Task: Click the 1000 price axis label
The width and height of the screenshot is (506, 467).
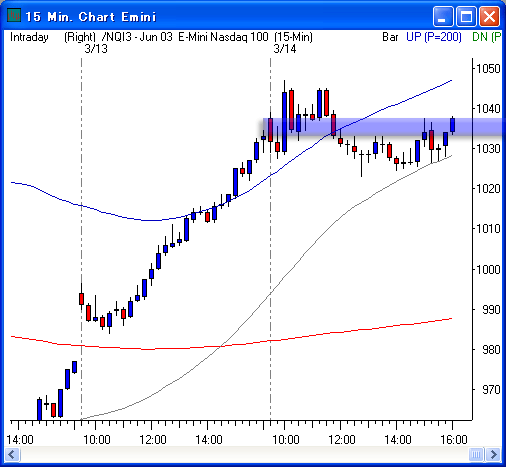Action: [x=488, y=269]
